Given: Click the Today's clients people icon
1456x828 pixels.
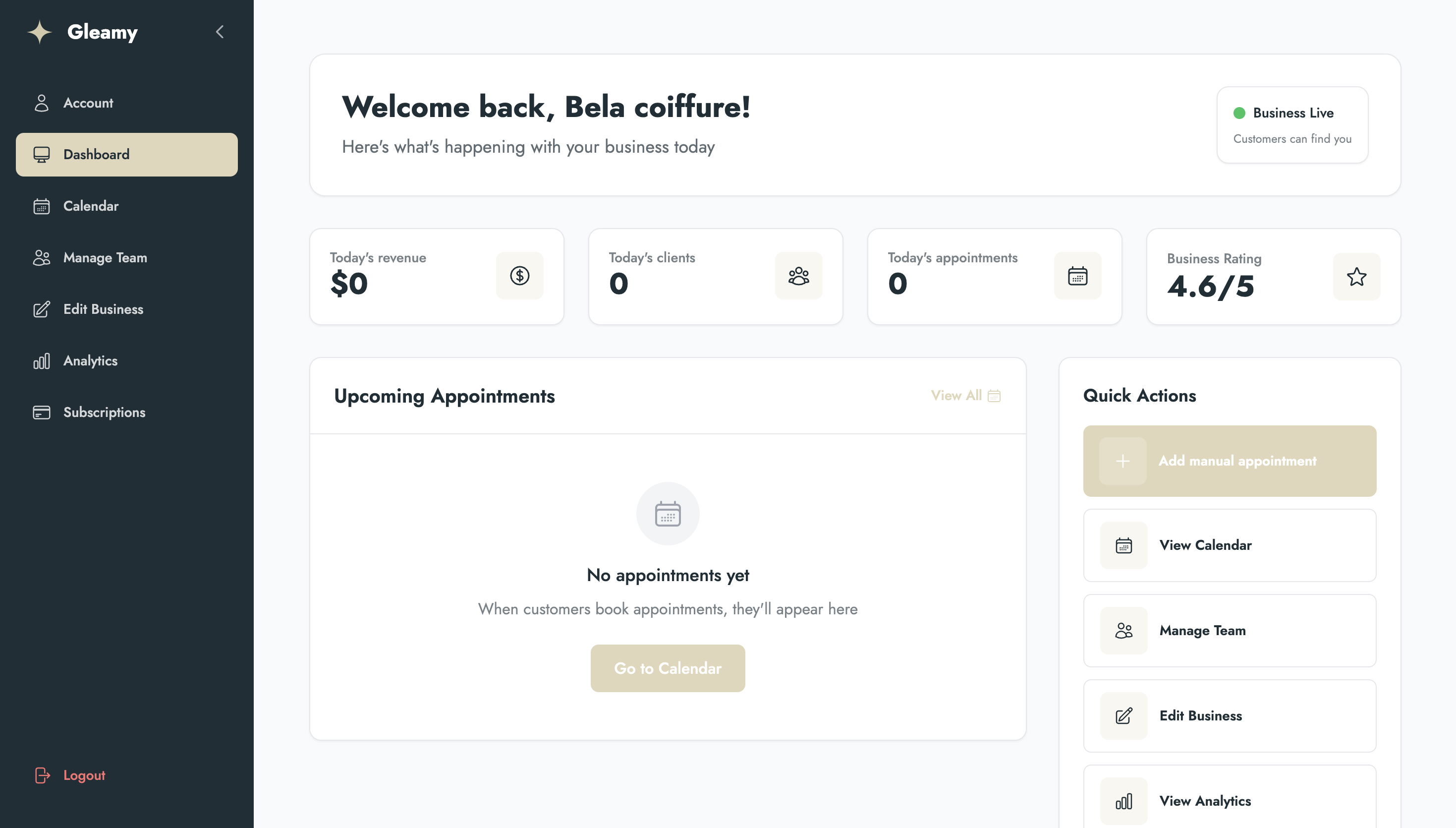Looking at the screenshot, I should pyautogui.click(x=798, y=276).
